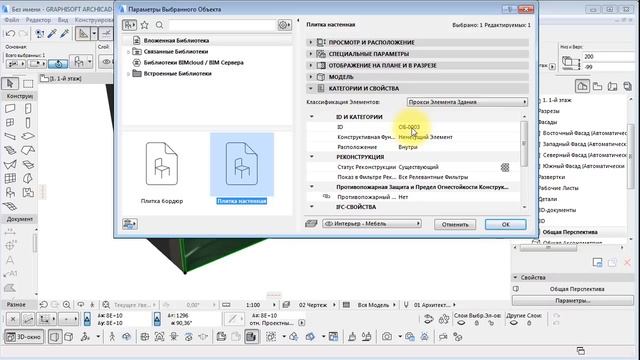Click the Статус Реконструкции value Существующий
640x360 pixels.
[x=418, y=167]
